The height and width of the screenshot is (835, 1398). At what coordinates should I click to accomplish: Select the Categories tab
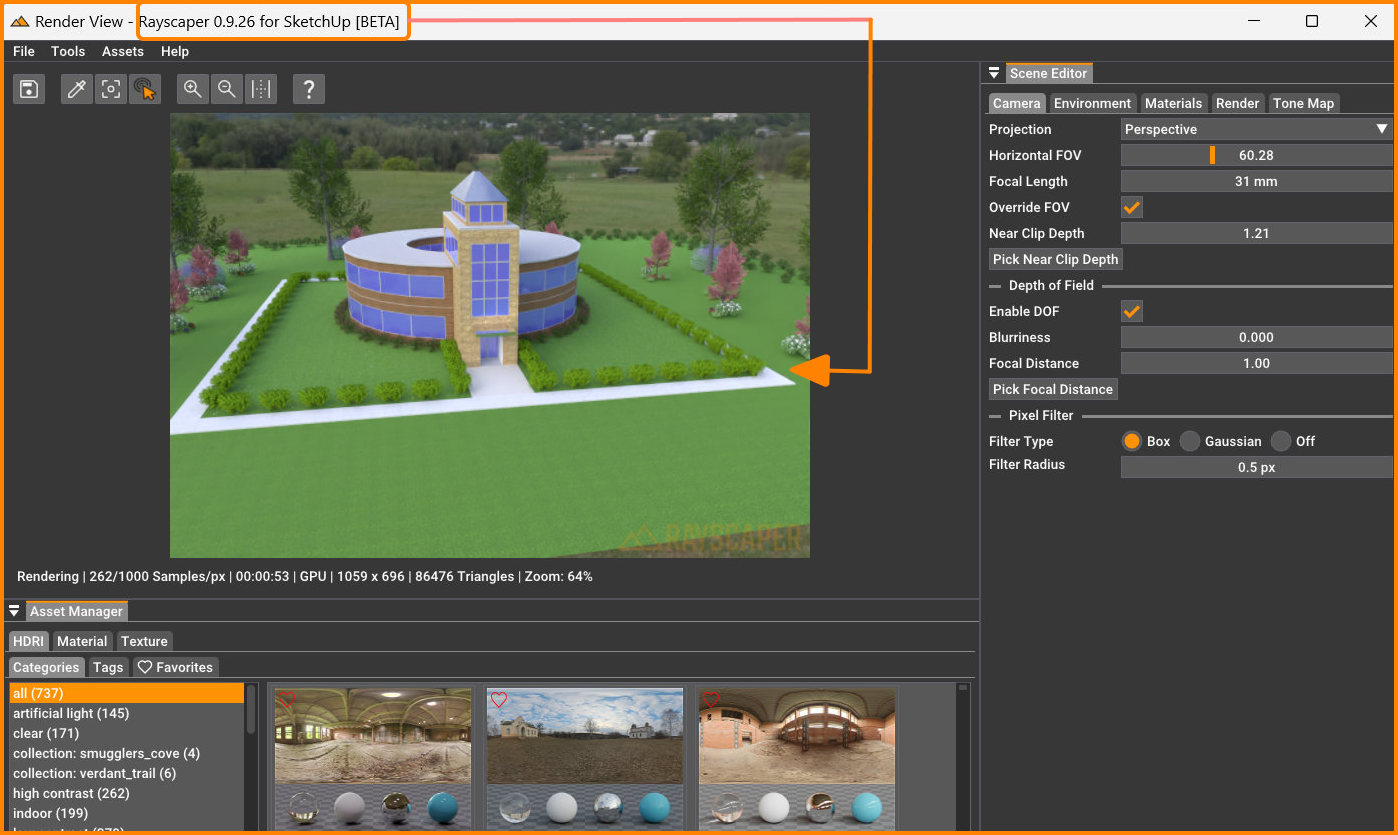[x=46, y=667]
